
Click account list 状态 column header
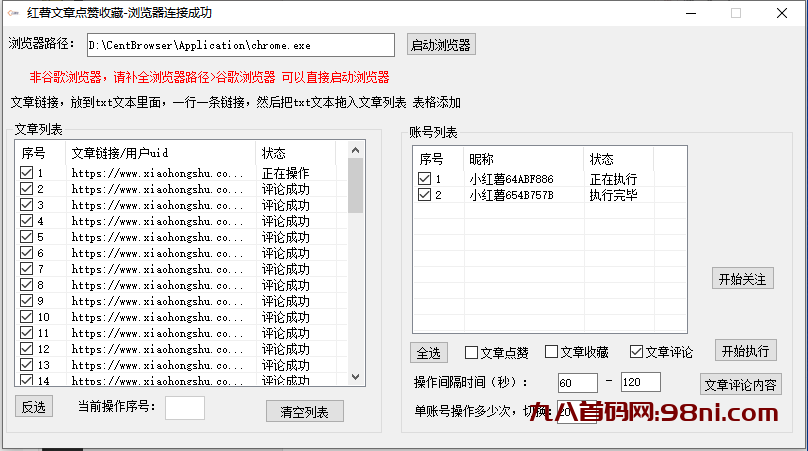click(x=618, y=159)
